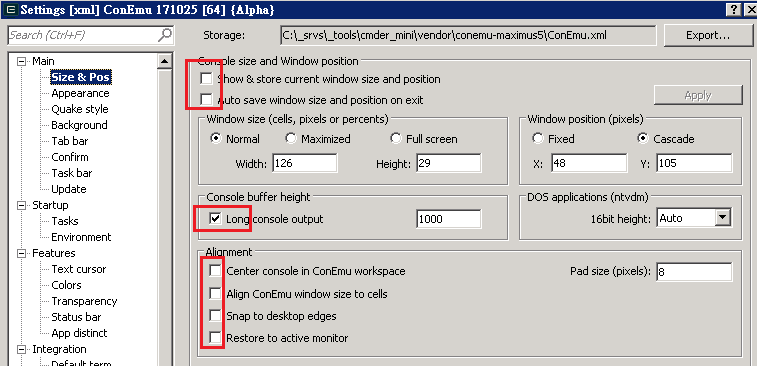Open the Size & Pos settings page
The height and width of the screenshot is (366, 757).
(81, 77)
